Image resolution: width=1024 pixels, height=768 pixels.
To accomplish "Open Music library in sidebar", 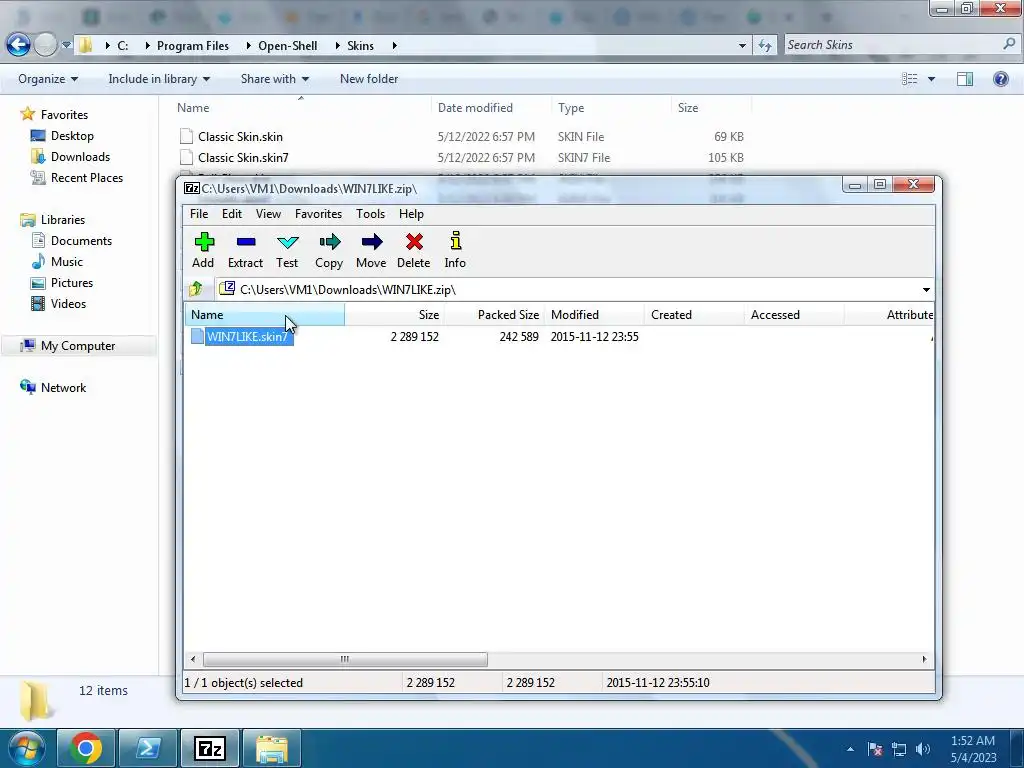I will [x=67, y=261].
